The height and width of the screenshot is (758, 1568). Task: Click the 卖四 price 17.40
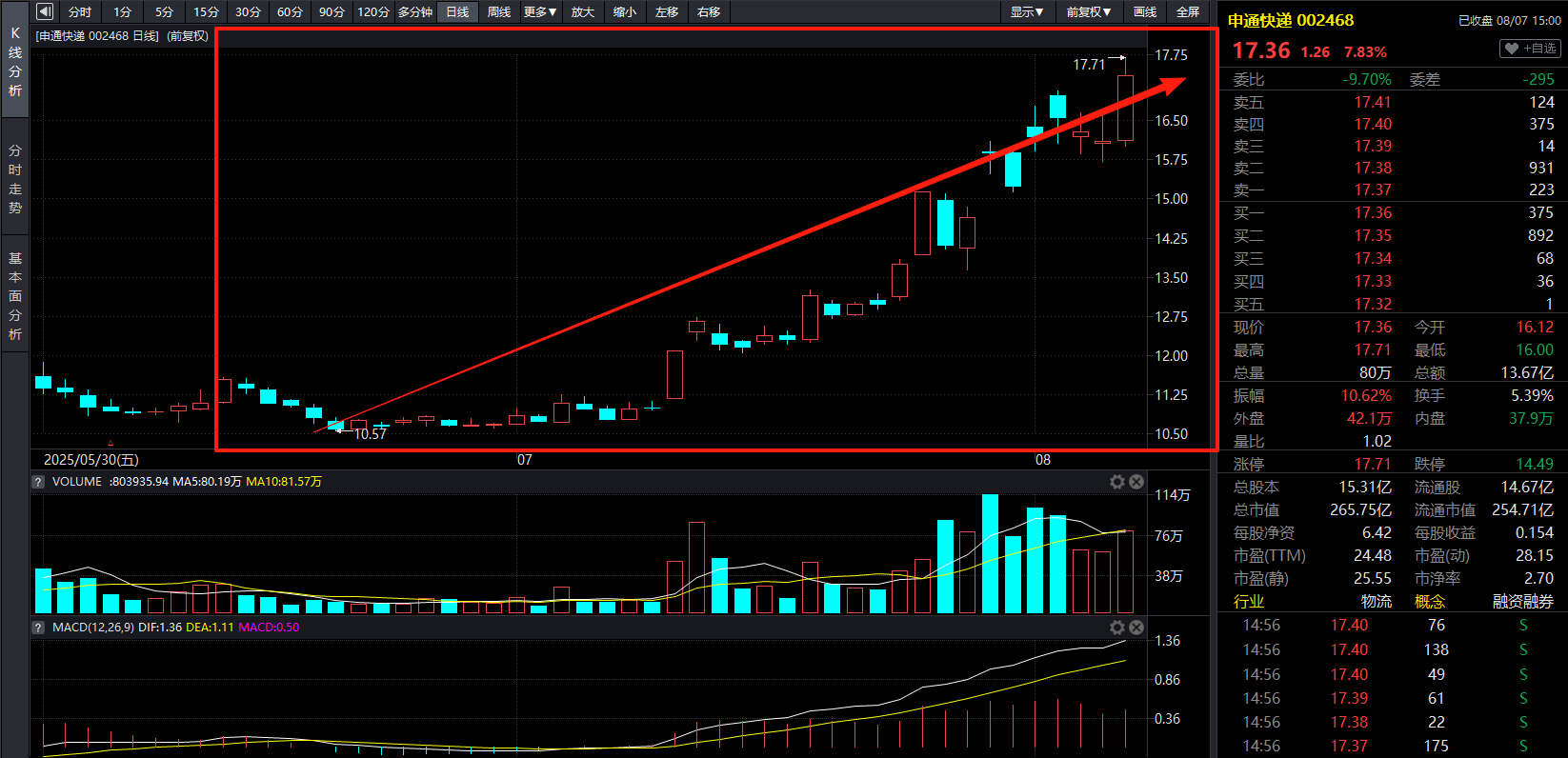1373,124
